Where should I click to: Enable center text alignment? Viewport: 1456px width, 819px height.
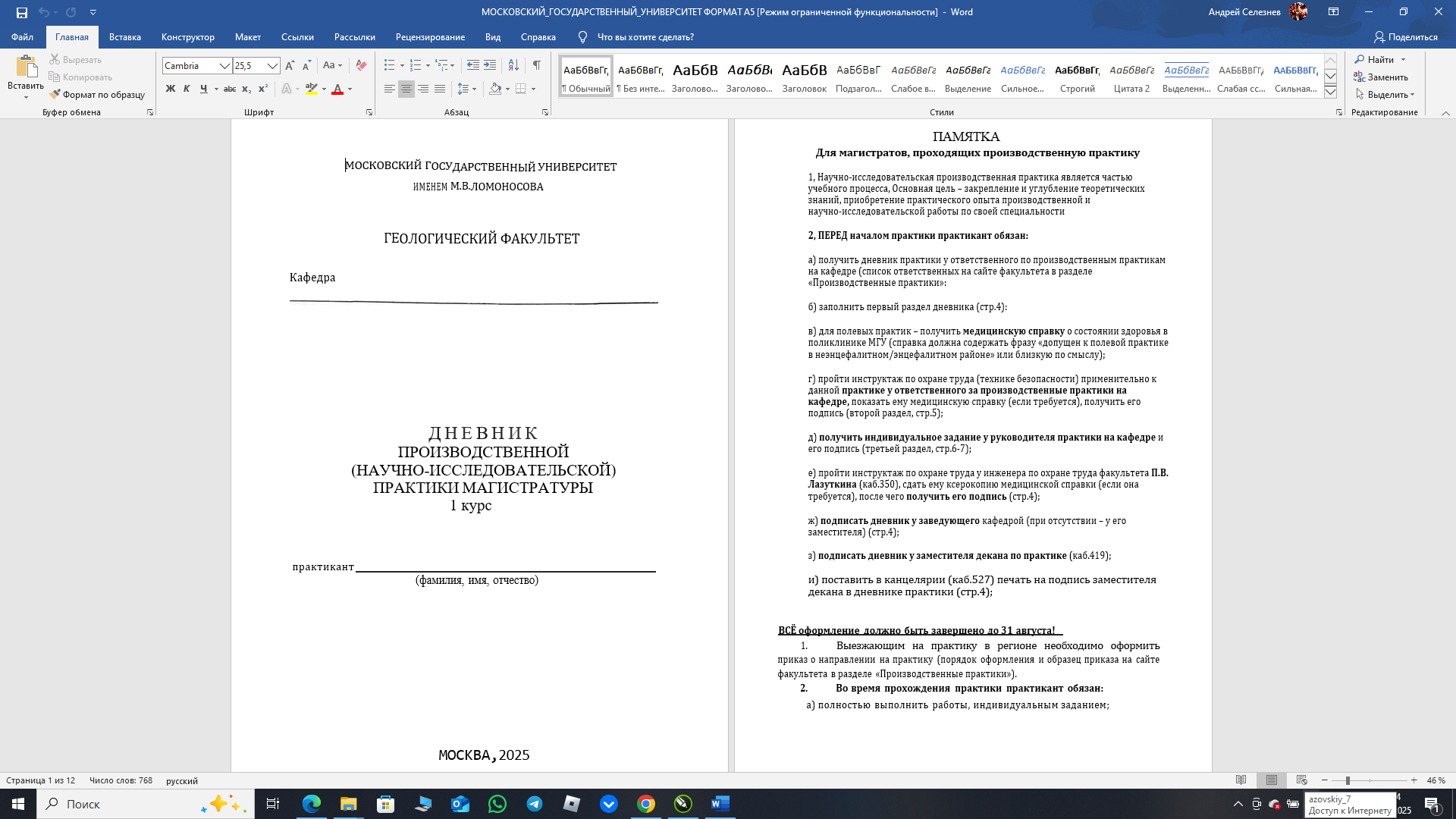[x=406, y=89]
